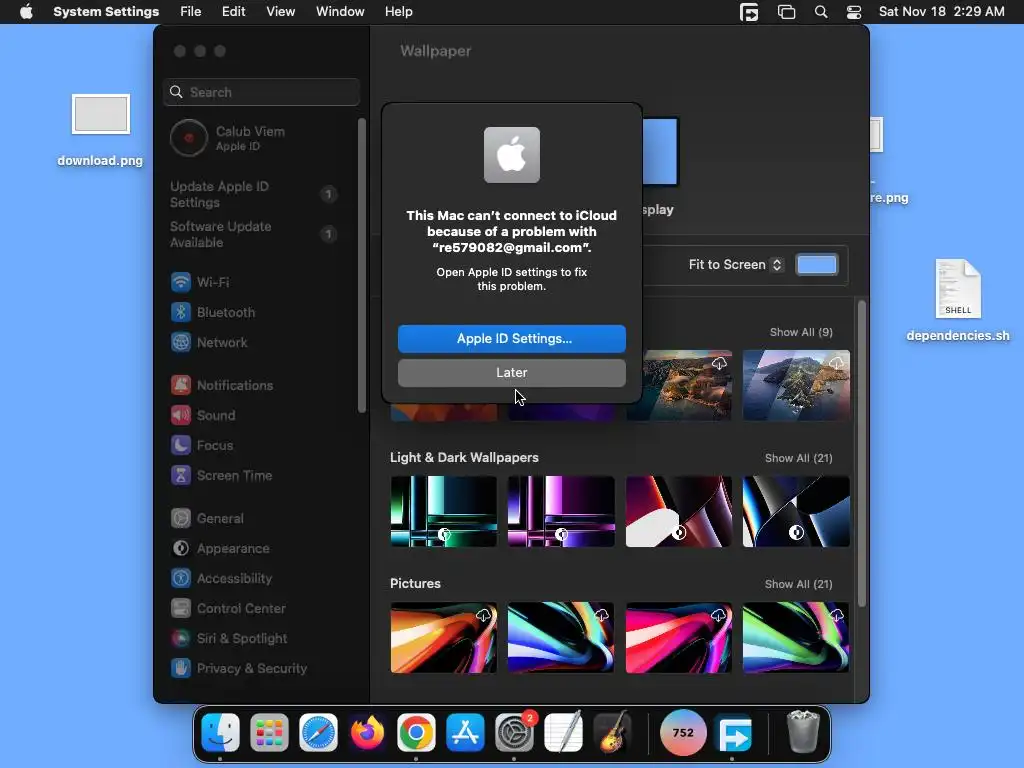
Task: Select the Catalina day-night split wallpaper thumbnail
Action: tap(796, 385)
